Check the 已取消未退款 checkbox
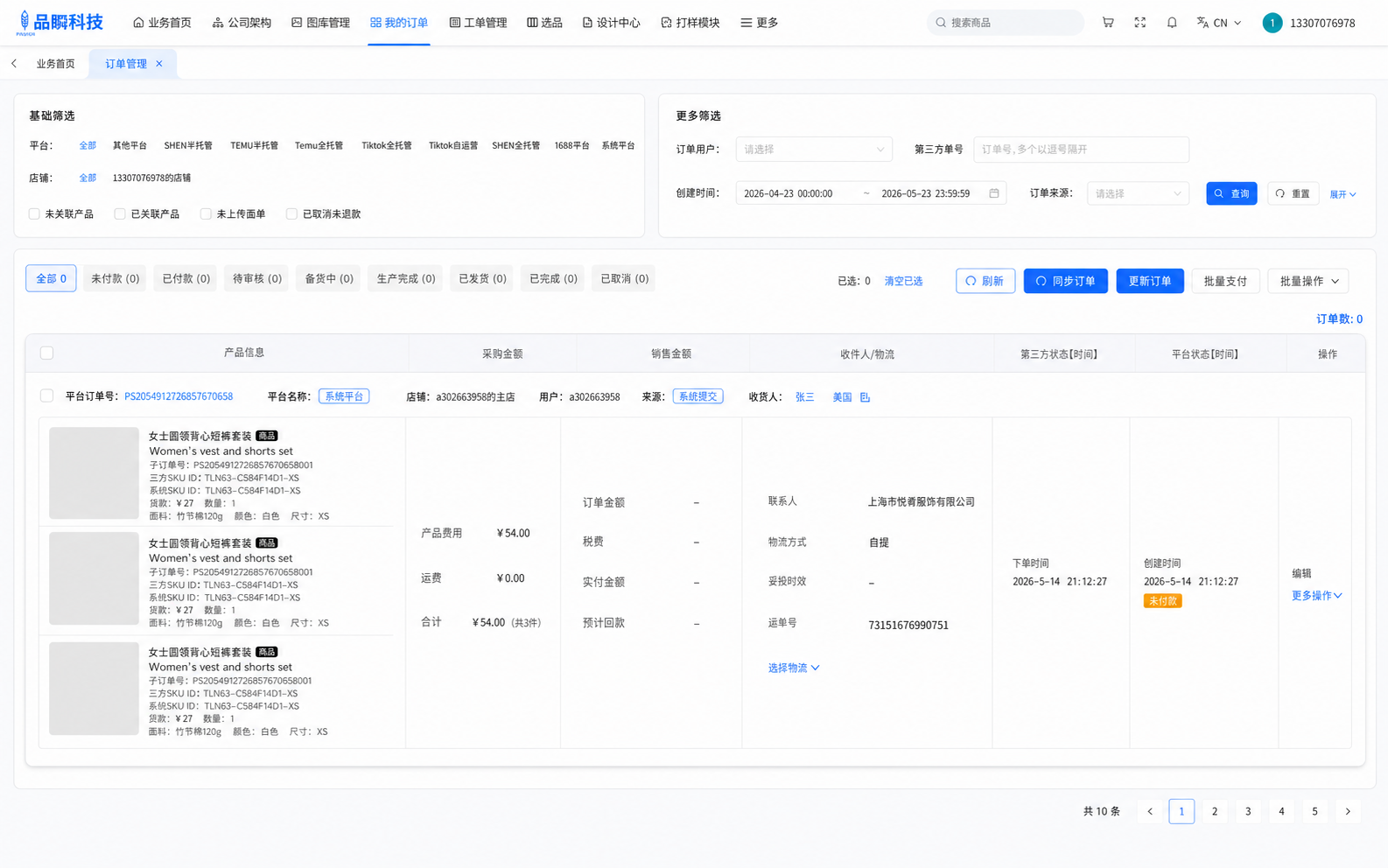 point(291,213)
